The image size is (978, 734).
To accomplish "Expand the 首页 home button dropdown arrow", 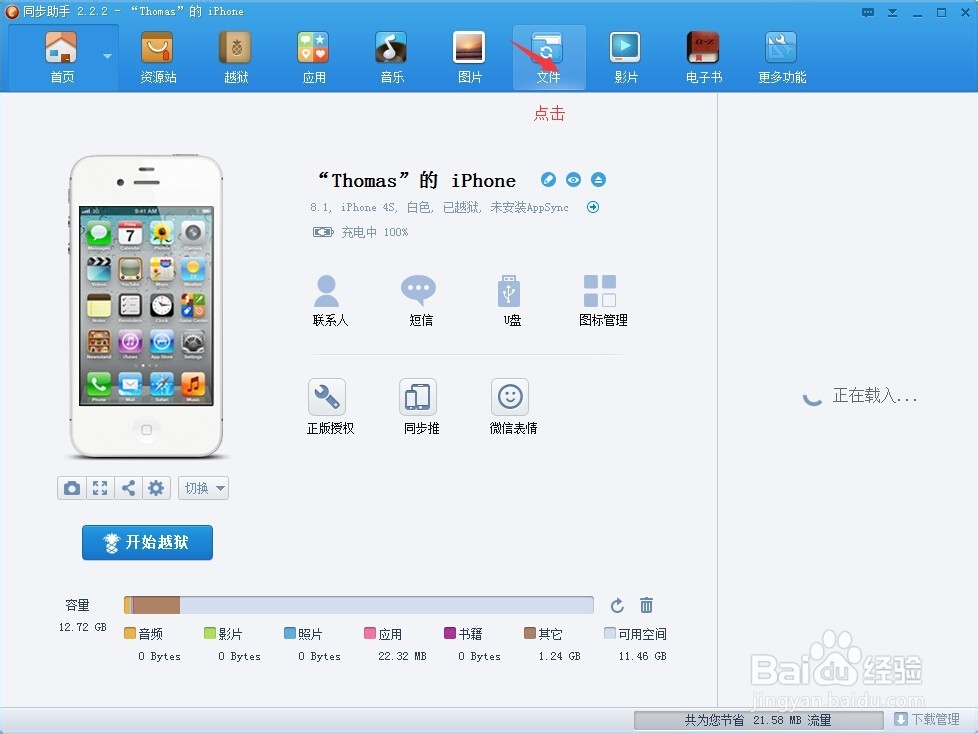I will pos(109,57).
